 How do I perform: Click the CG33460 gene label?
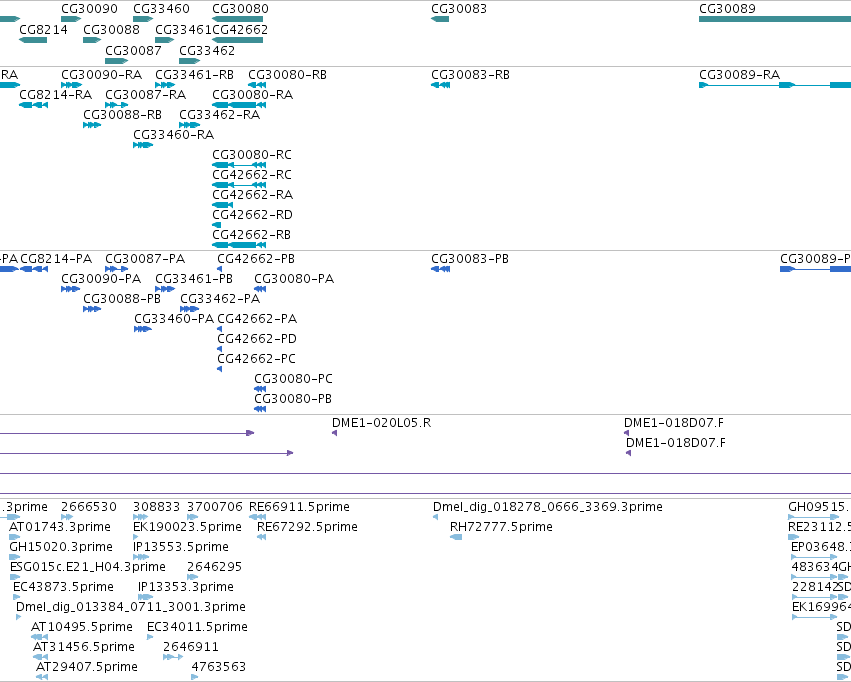[x=161, y=9]
